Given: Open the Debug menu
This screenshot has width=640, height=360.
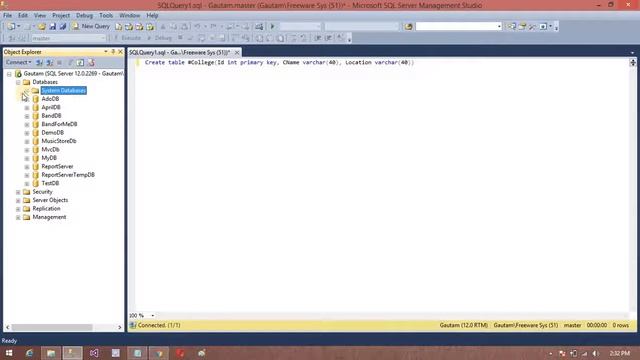Looking at the screenshot, I should click(x=84, y=15).
